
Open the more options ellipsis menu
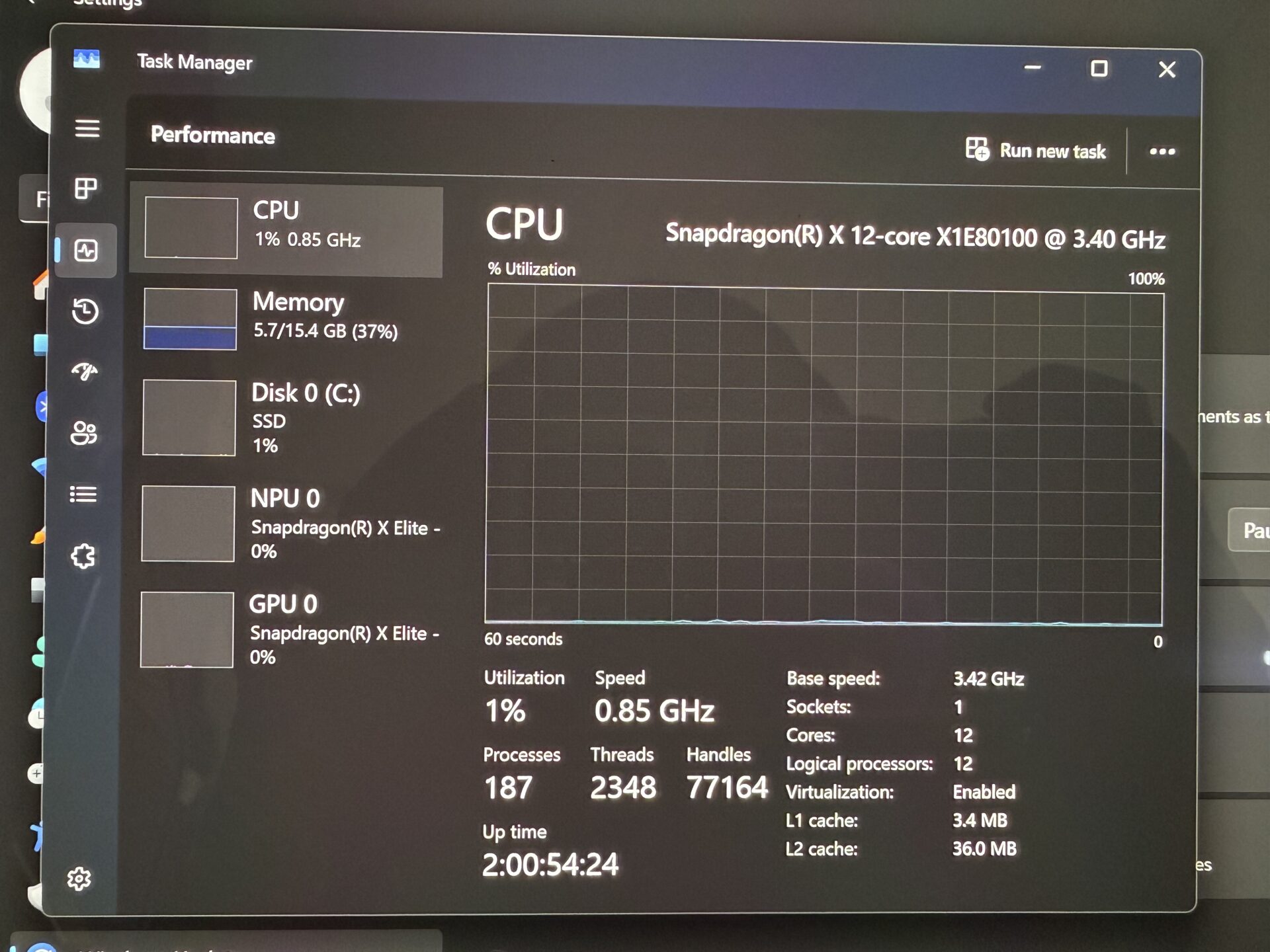pos(1162,151)
